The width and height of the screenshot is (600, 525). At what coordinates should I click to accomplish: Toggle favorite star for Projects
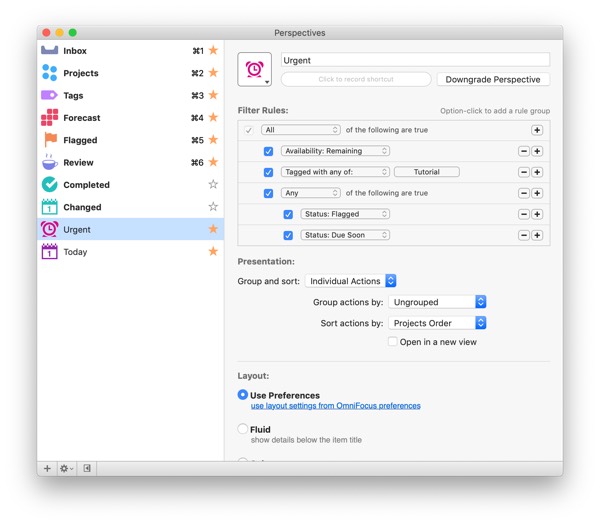(x=213, y=72)
